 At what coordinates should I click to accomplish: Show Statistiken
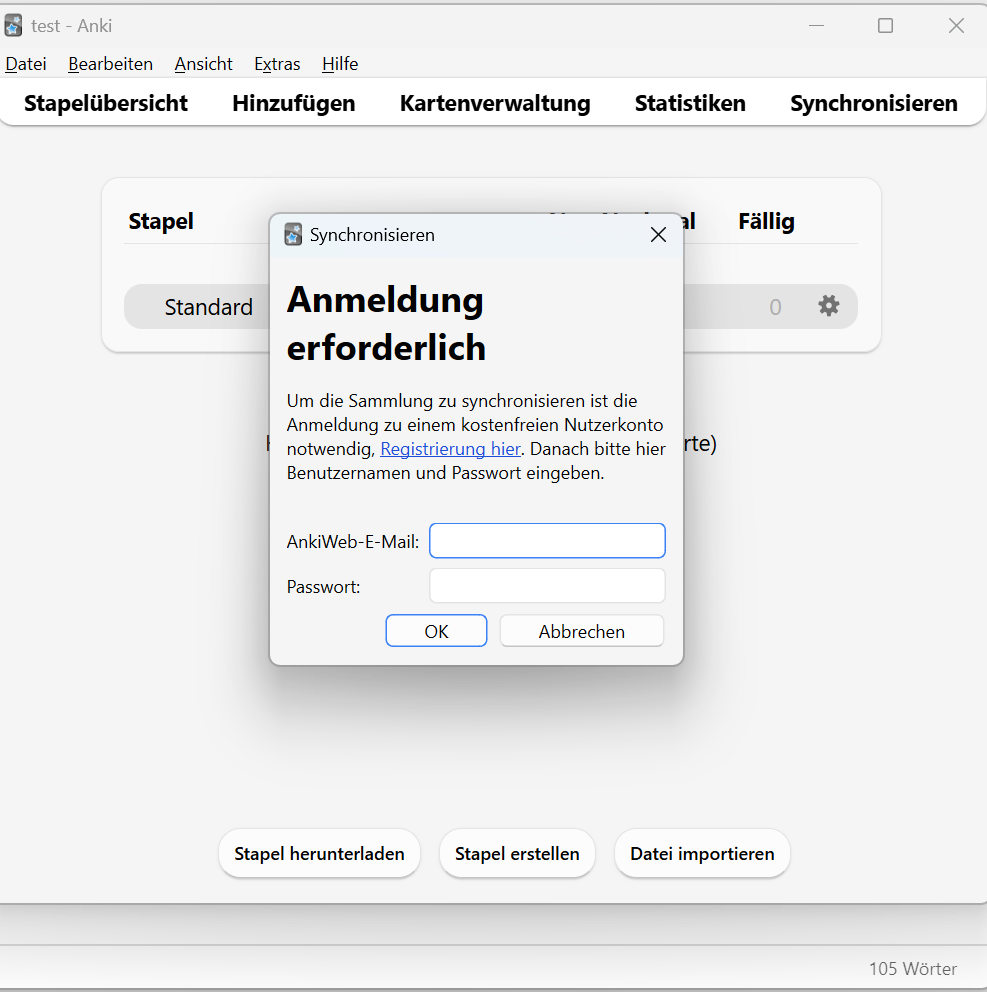[690, 103]
